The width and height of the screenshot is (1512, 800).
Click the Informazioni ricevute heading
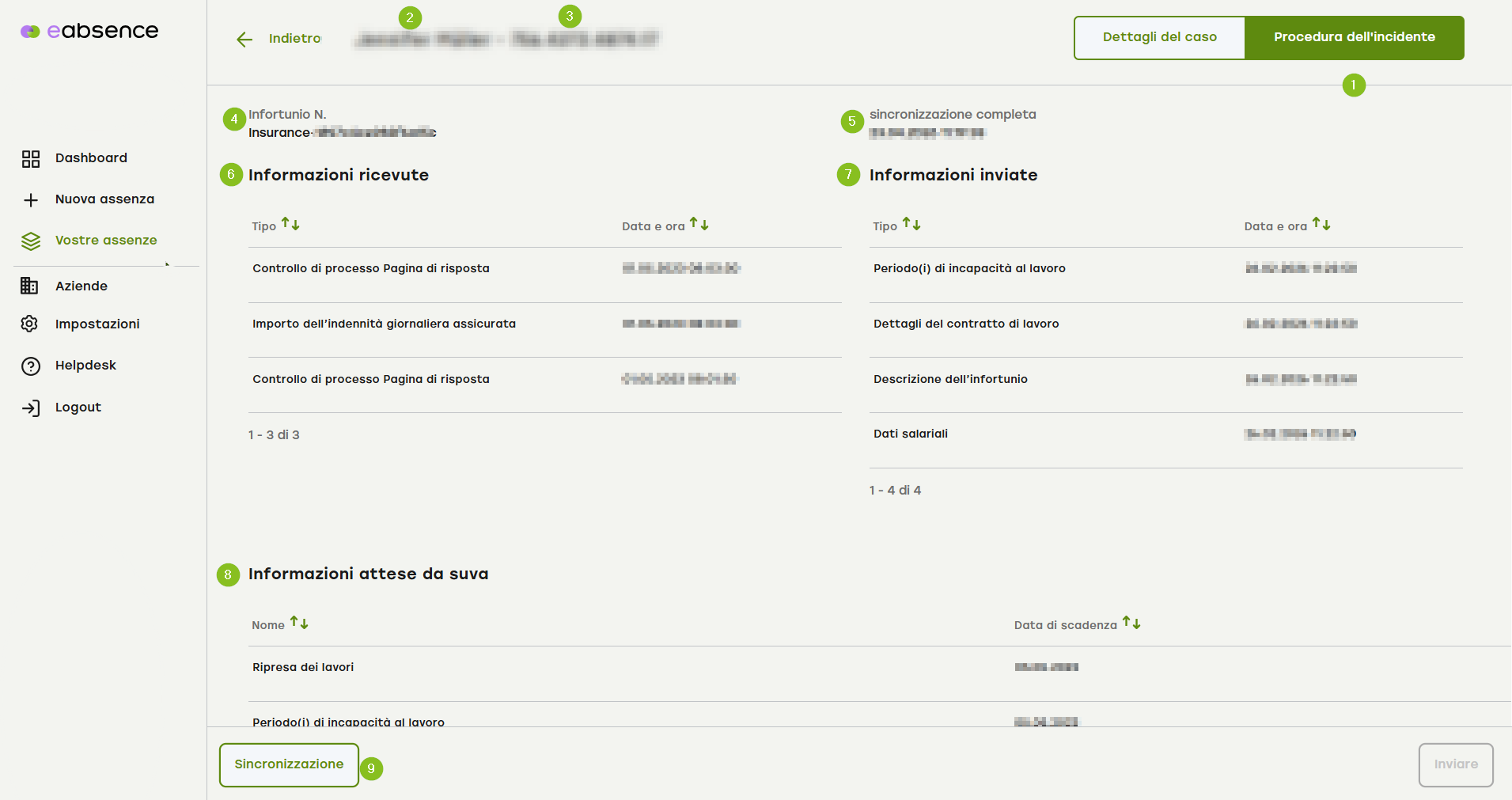[x=339, y=175]
